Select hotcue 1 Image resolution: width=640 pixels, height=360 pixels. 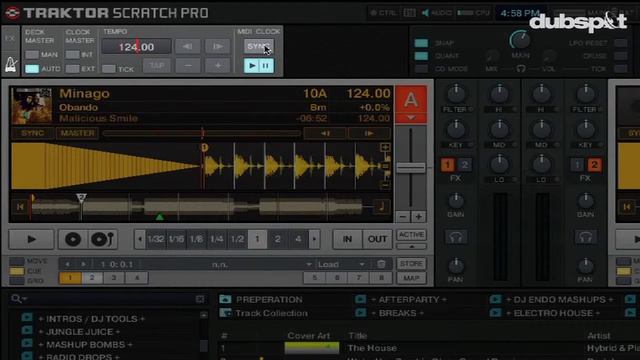(x=70, y=278)
